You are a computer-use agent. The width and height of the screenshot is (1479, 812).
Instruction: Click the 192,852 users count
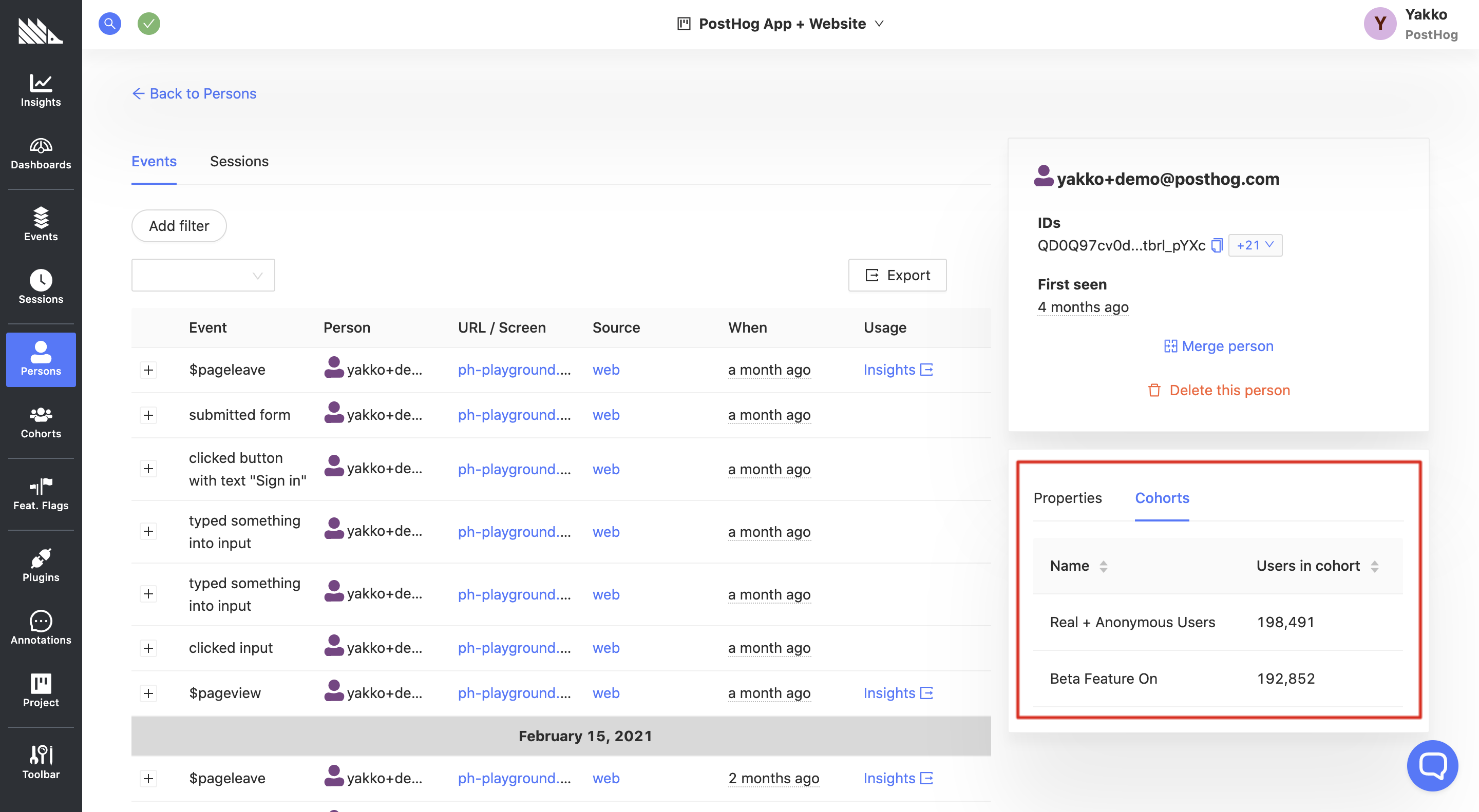pyautogui.click(x=1285, y=679)
